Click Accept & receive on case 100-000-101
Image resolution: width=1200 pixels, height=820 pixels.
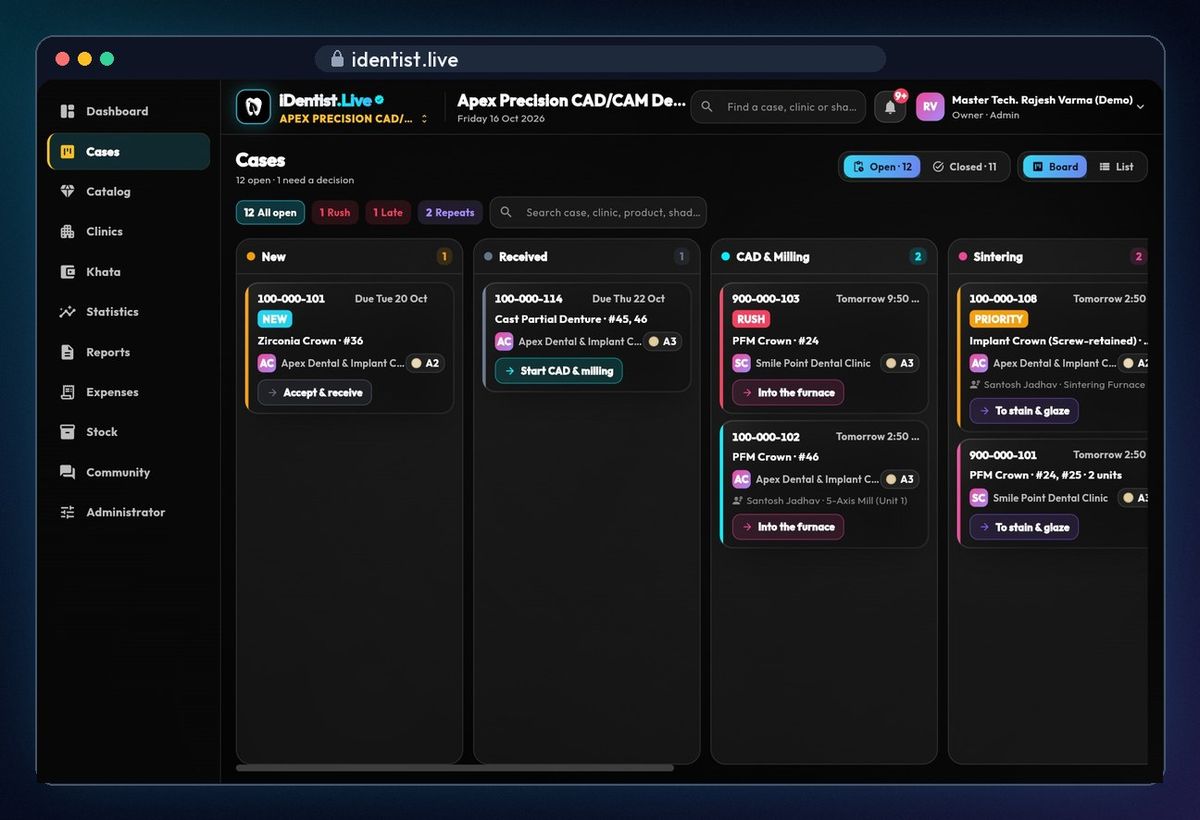coord(315,393)
